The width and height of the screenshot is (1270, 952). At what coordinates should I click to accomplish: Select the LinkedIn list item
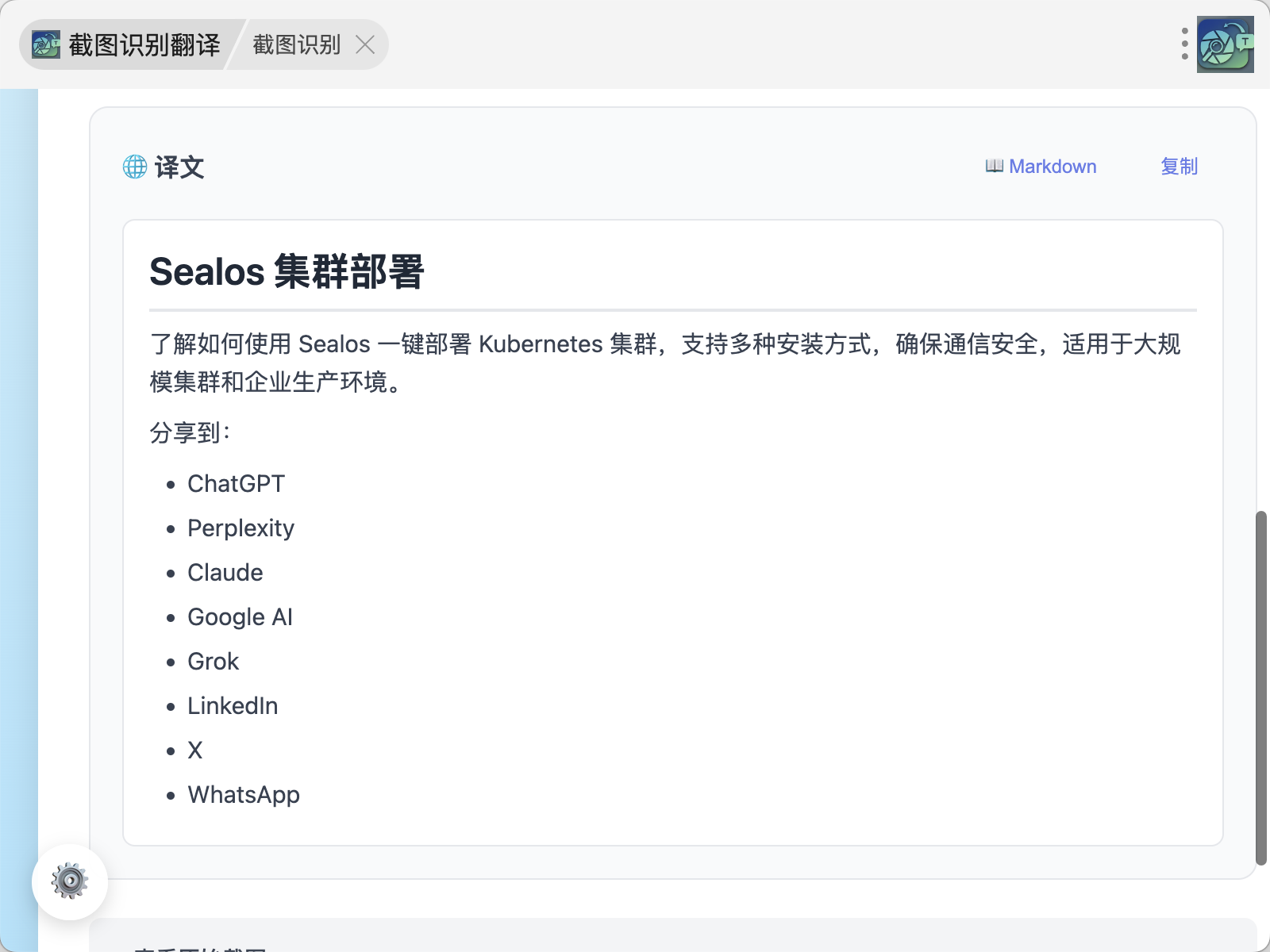tap(233, 706)
